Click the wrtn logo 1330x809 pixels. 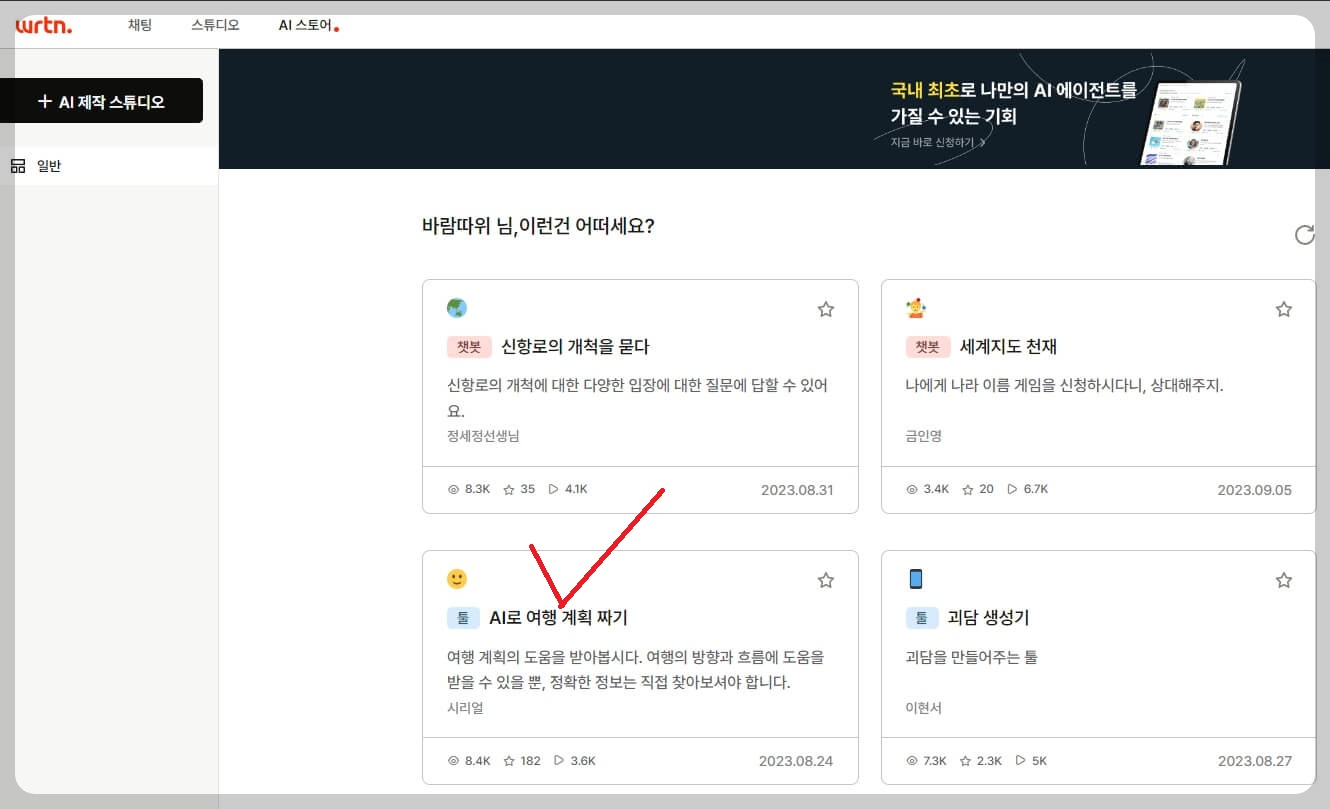click(x=44, y=28)
